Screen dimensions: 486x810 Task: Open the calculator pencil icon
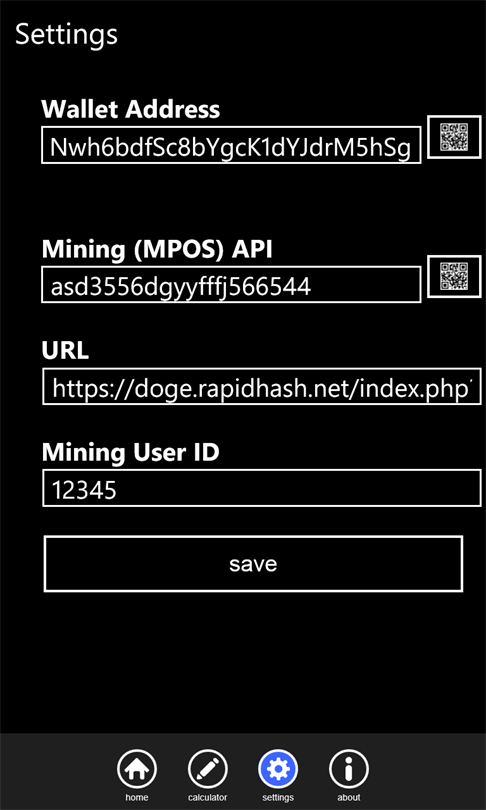pyautogui.click(x=208, y=769)
